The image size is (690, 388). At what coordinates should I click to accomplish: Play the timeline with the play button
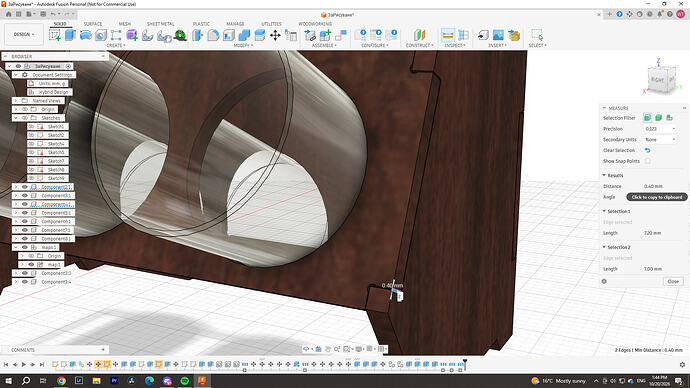click(23, 364)
